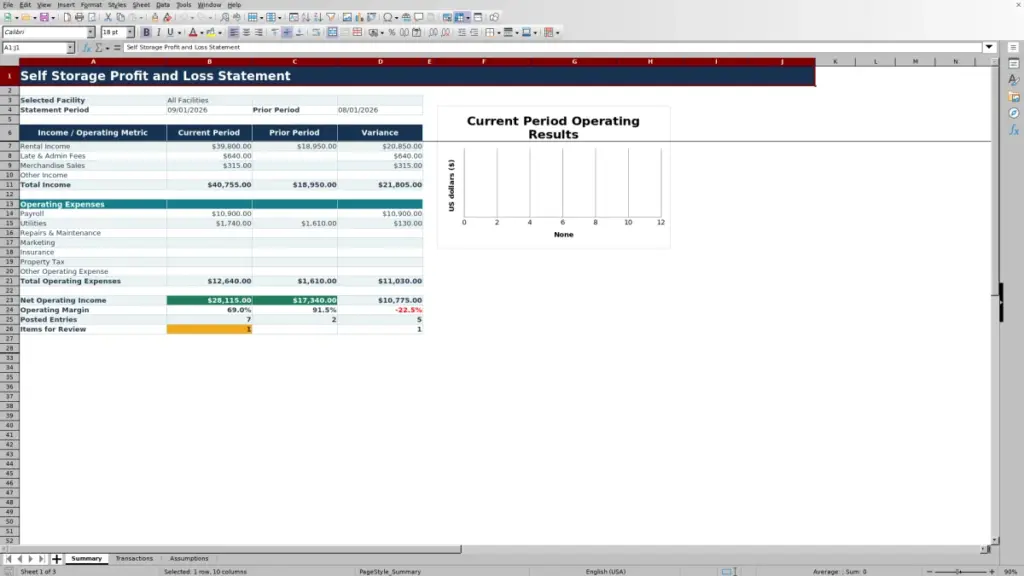Screen dimensions: 1024x576
Task: Click the Merge and Center Cells icon
Action: pyautogui.click(x=332, y=33)
